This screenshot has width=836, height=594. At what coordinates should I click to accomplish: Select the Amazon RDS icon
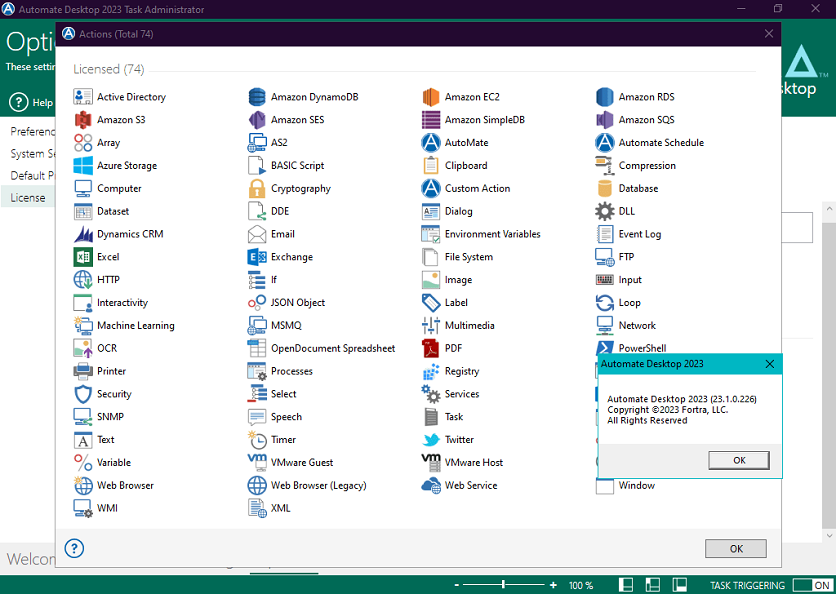tap(605, 97)
